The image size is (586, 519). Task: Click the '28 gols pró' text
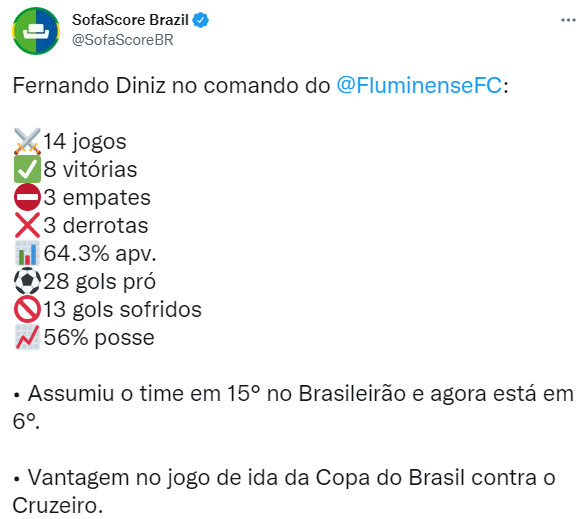click(x=99, y=281)
